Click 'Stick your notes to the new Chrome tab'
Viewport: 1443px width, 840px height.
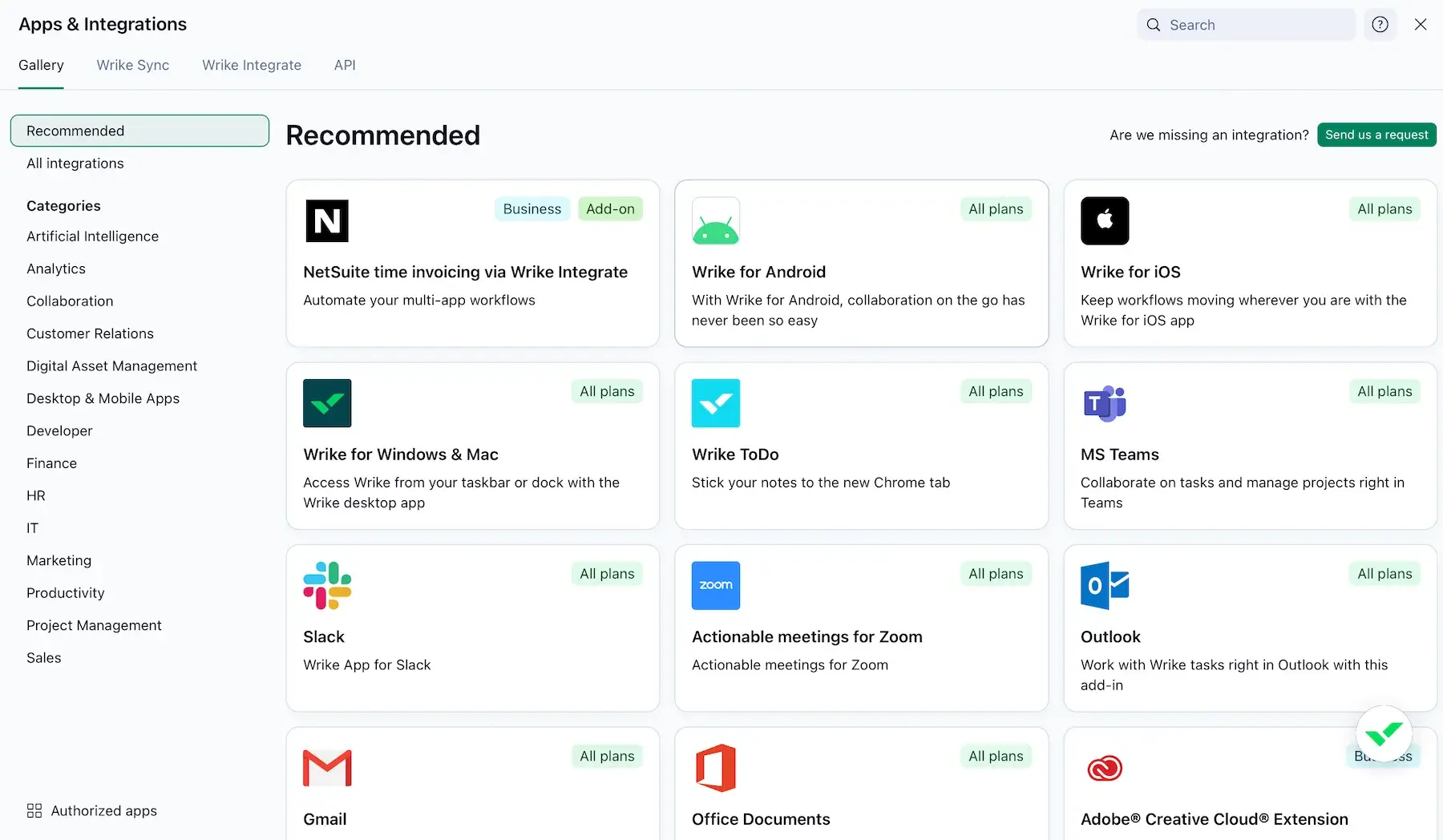(821, 483)
